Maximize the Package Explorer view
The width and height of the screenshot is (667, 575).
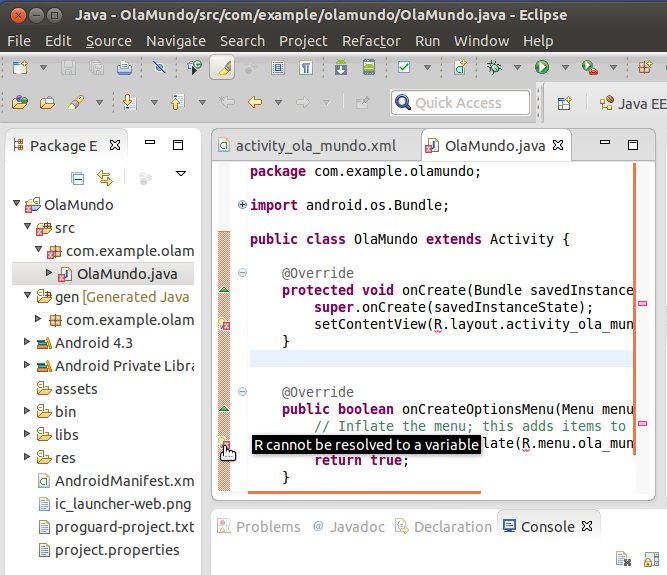tap(178, 145)
